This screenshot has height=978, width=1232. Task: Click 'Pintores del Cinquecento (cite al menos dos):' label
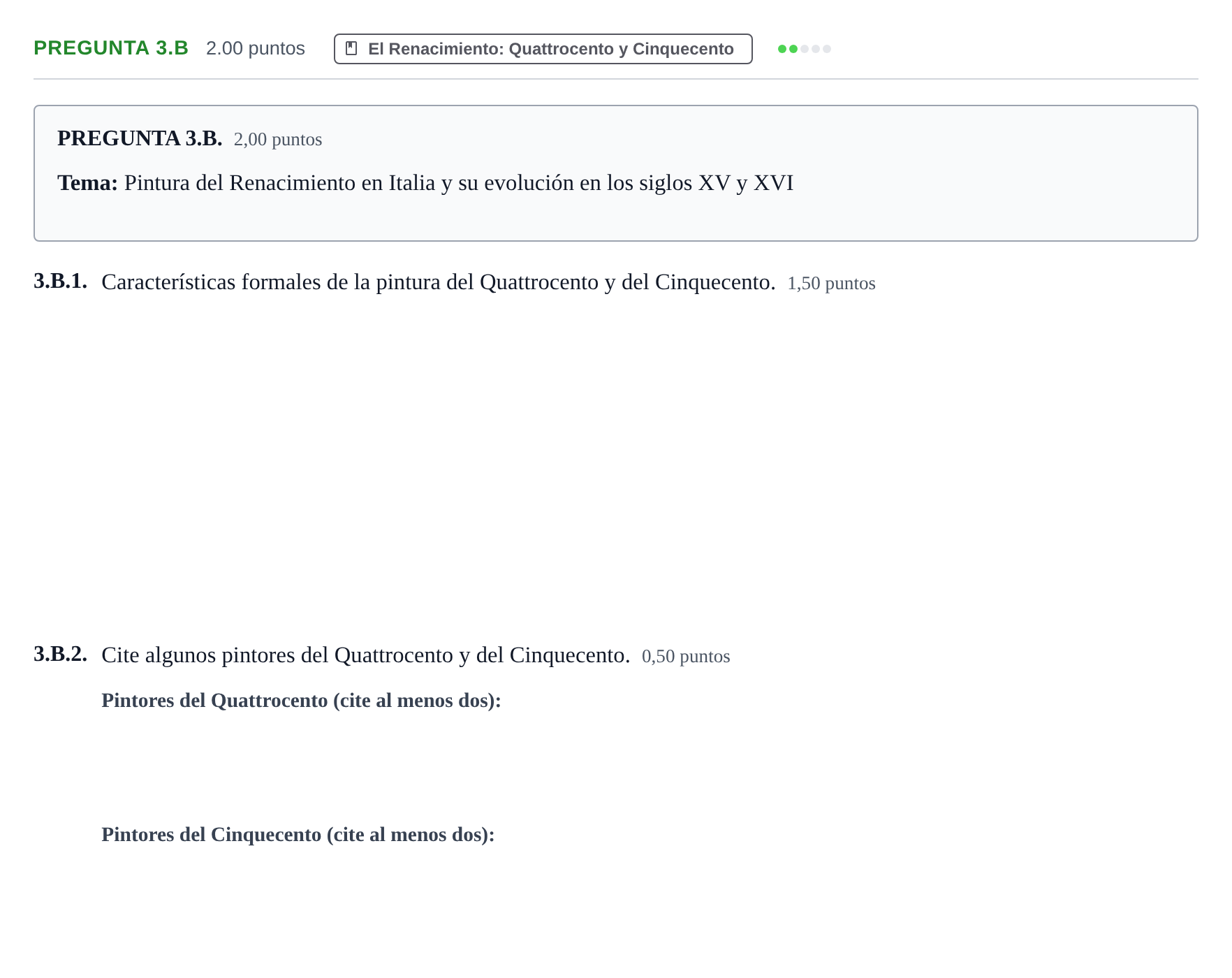coord(298,835)
